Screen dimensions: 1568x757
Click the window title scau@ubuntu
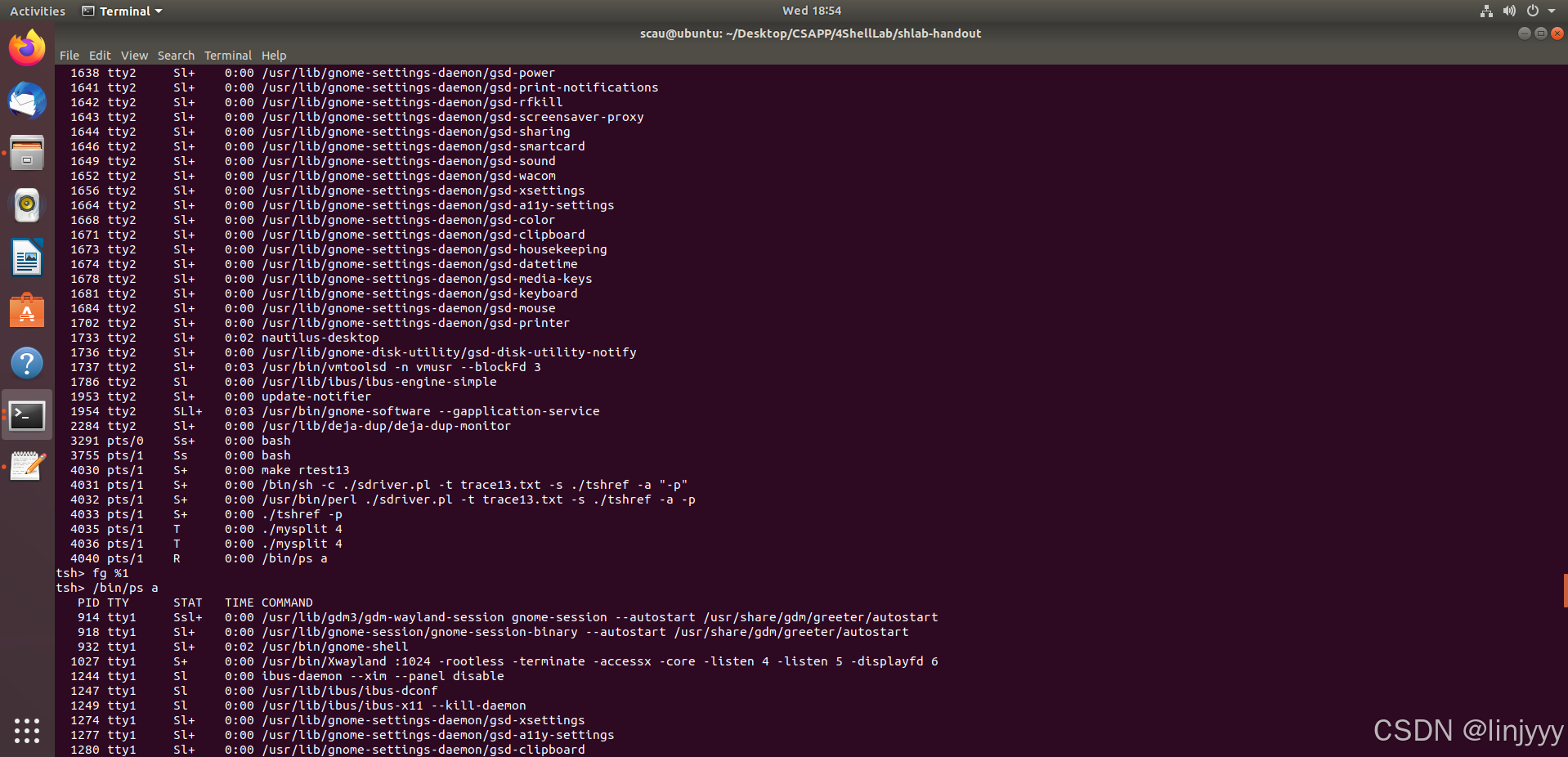(810, 34)
